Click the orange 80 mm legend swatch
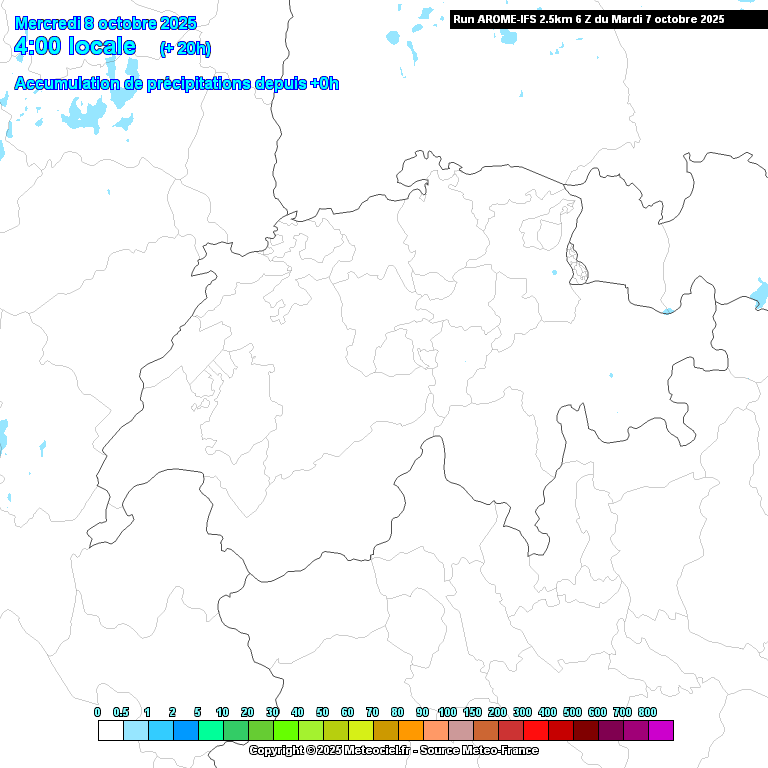 411,731
